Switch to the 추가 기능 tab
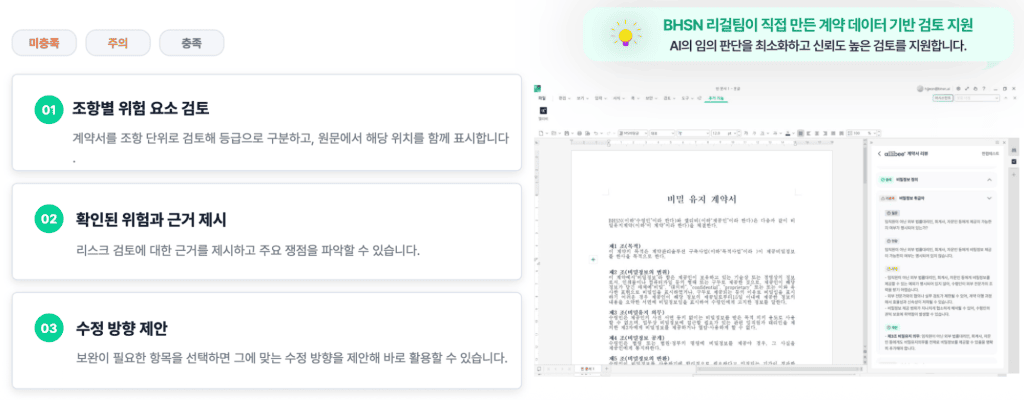Viewport: 1024px width, 400px height. 716,98
